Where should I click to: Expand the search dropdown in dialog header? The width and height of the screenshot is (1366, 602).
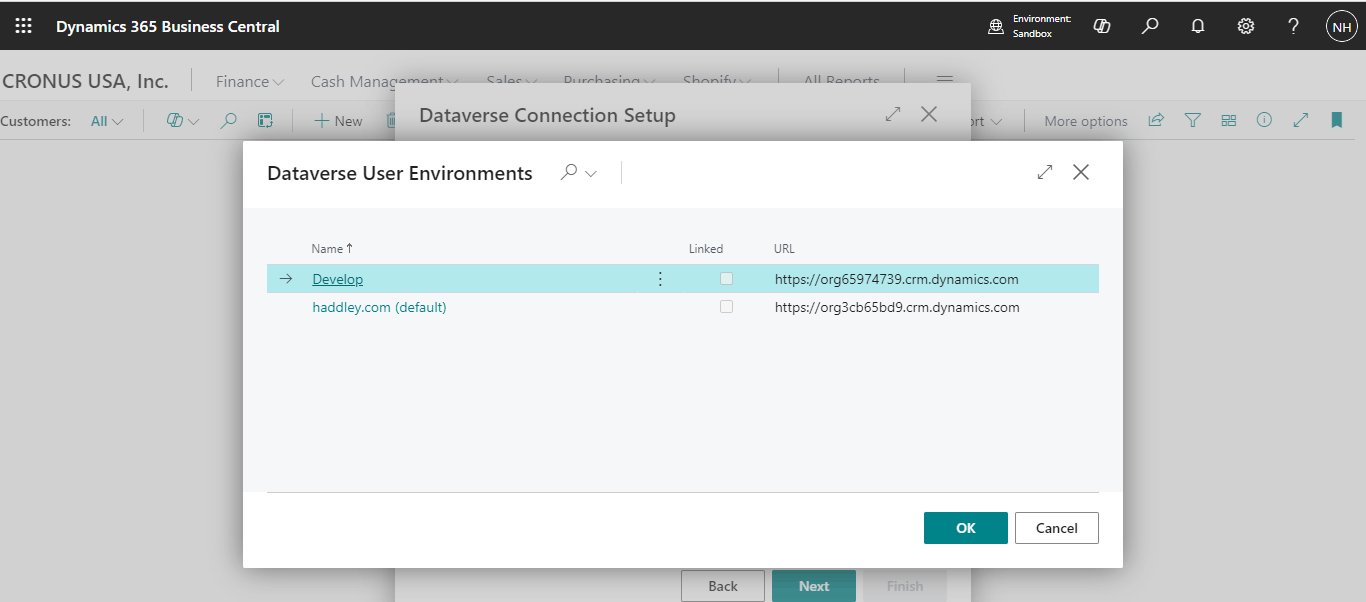click(x=579, y=173)
